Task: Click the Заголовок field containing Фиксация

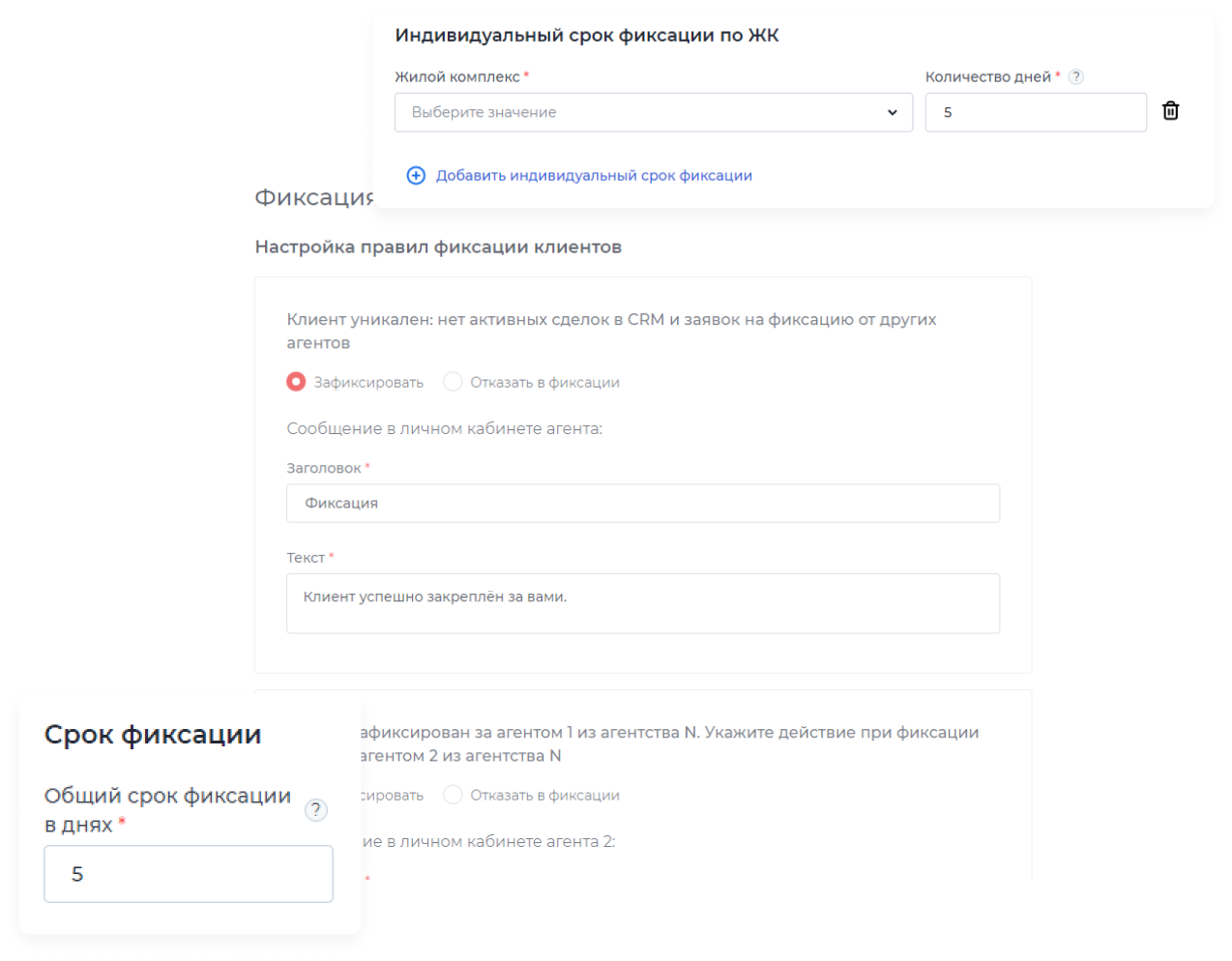Action: [x=642, y=503]
